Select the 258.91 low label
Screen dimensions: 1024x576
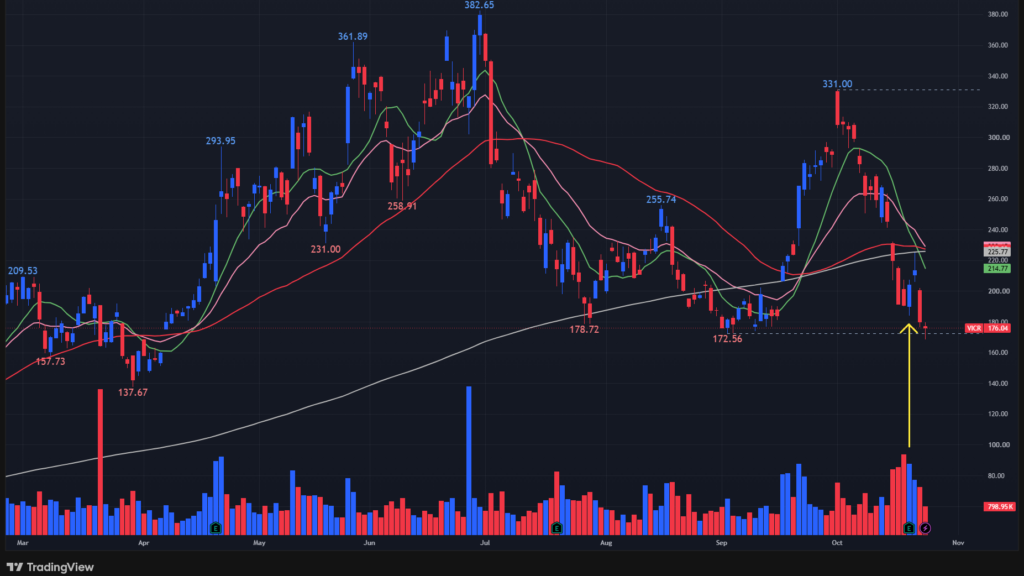click(x=402, y=206)
